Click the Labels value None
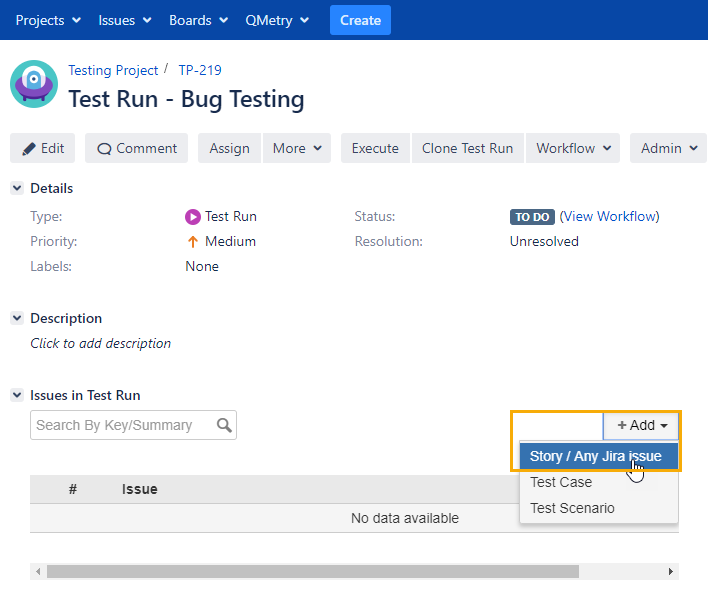Screen dimensions: 708x589 click(x=202, y=266)
